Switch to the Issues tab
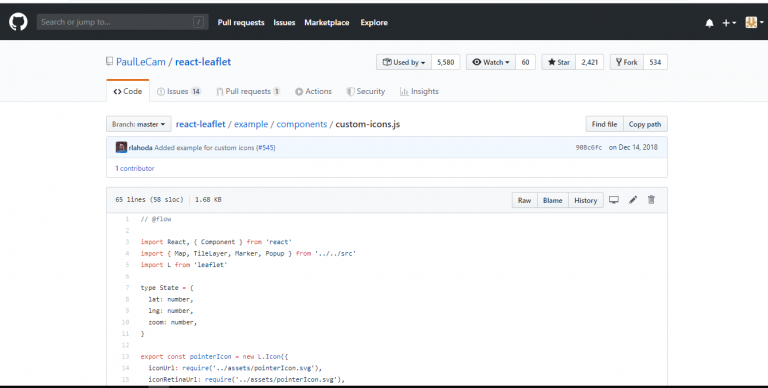Image resolution: width=768 pixels, height=388 pixels. (x=179, y=91)
